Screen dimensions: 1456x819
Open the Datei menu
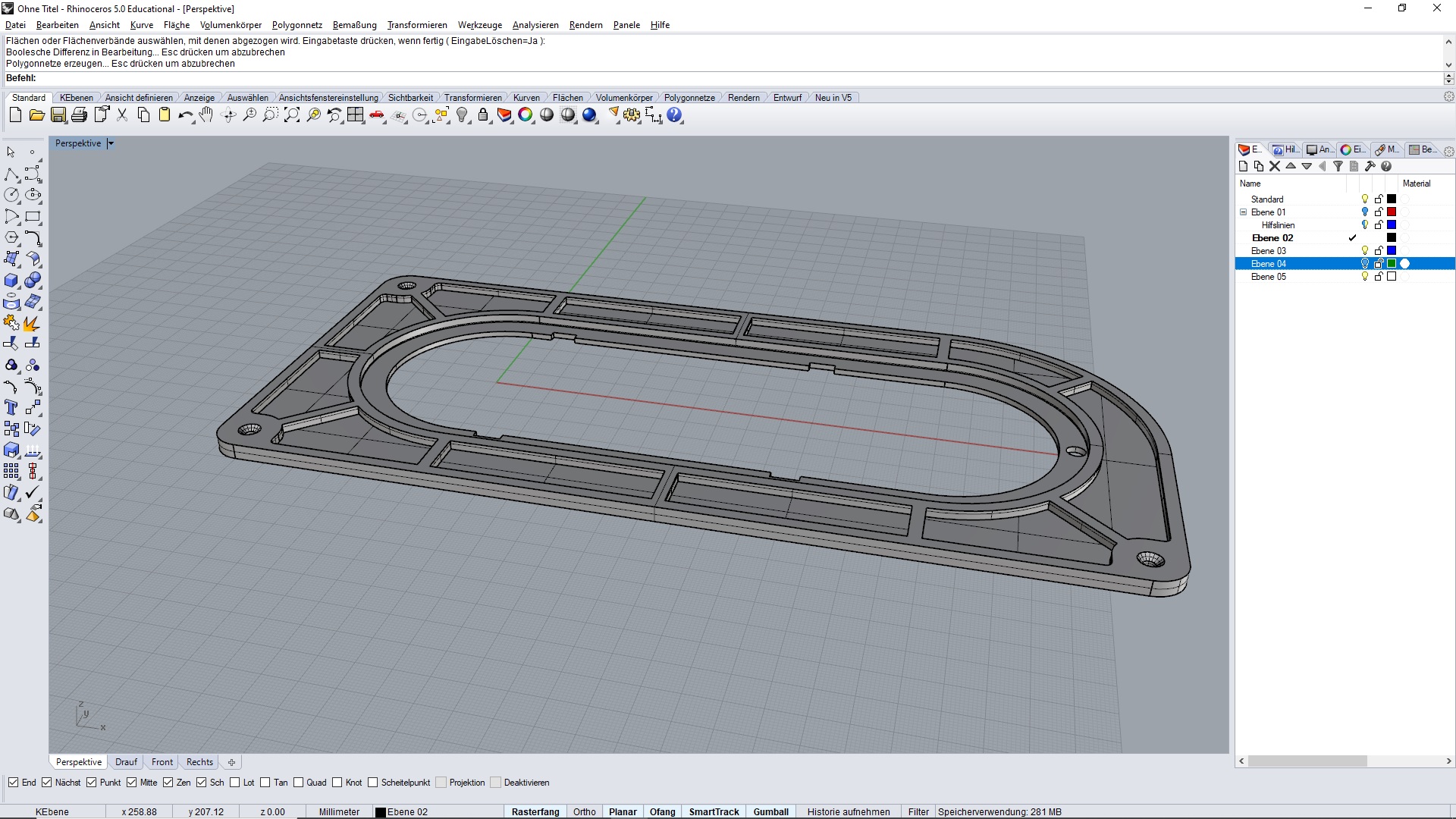(15, 25)
